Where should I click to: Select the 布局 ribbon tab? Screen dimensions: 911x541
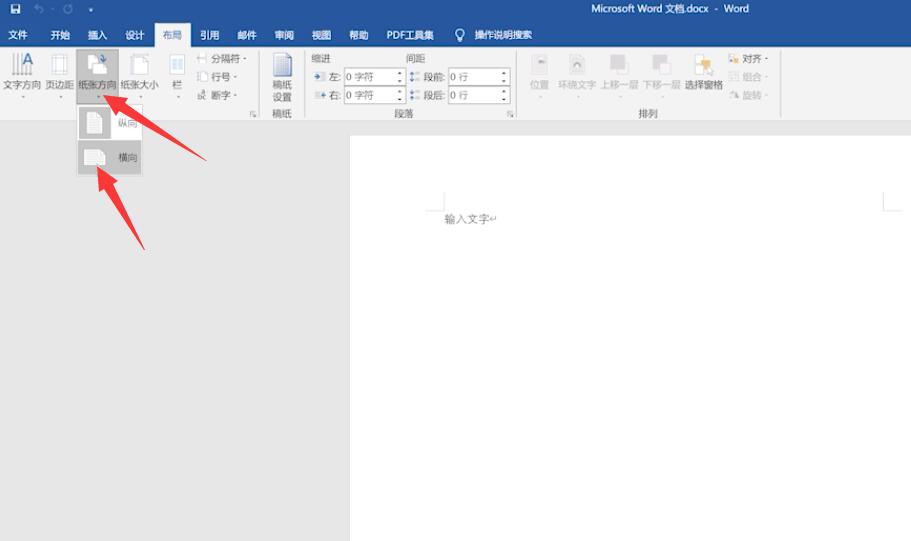[x=172, y=35]
